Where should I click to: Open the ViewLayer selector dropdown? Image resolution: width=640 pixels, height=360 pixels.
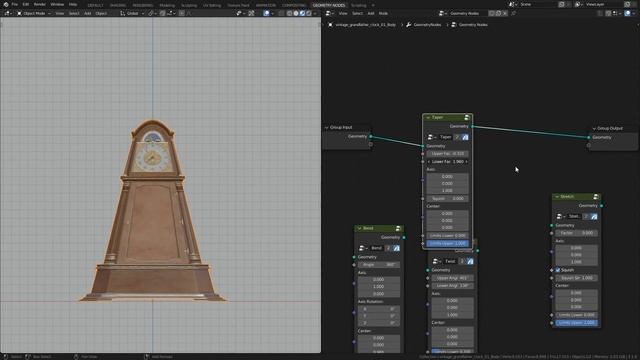pos(579,4)
